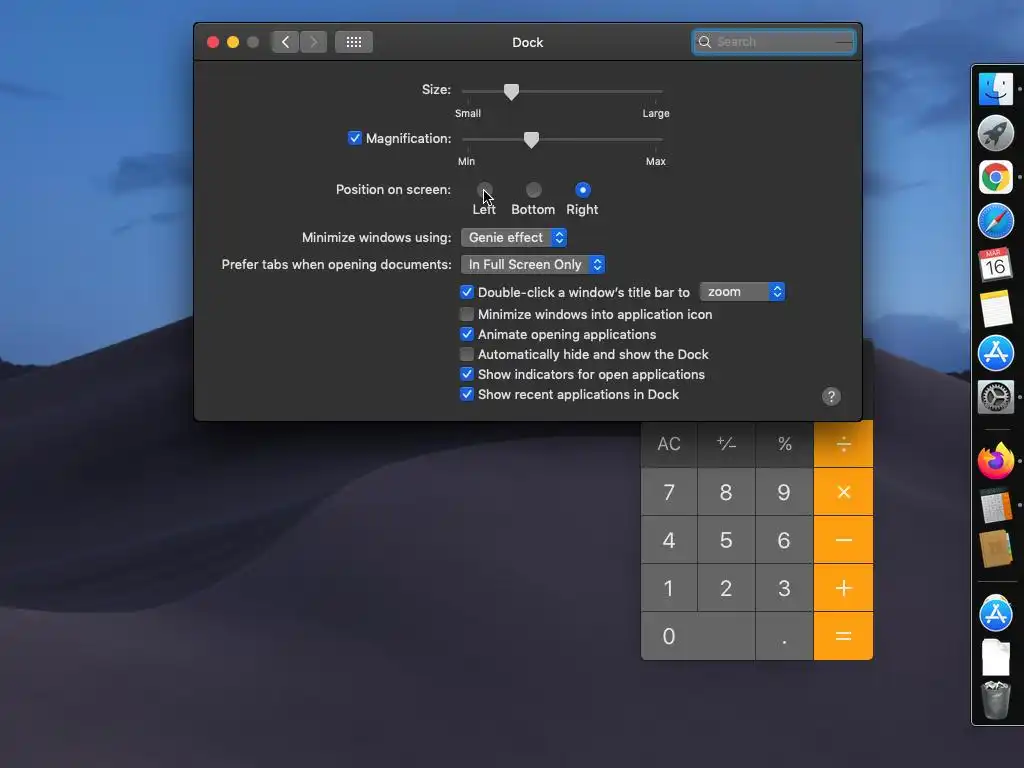Open Finder from the Dock
This screenshot has width=1024, height=768.
click(995, 89)
